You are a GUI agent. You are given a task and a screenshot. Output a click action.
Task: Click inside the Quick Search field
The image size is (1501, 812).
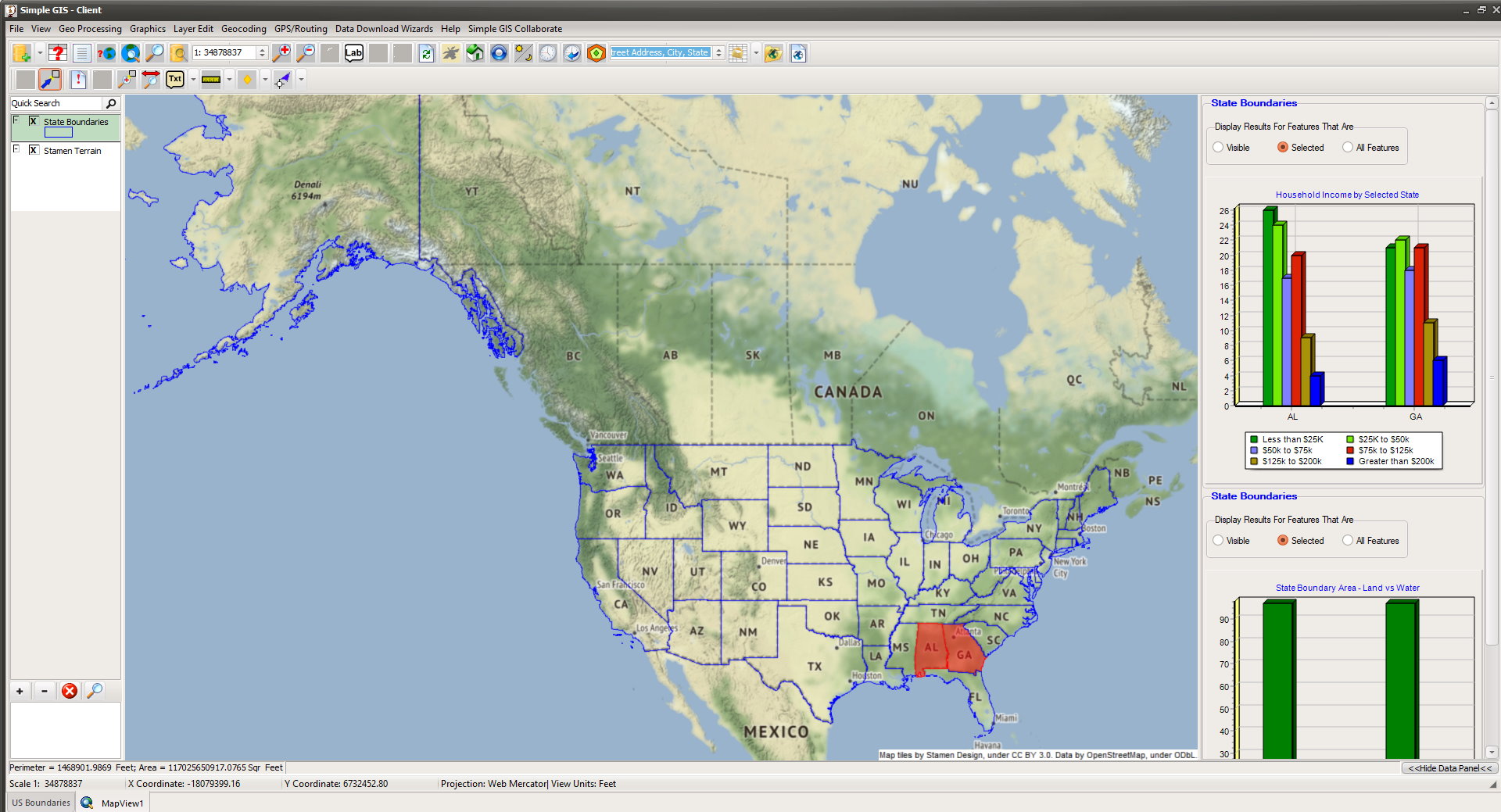[51, 102]
